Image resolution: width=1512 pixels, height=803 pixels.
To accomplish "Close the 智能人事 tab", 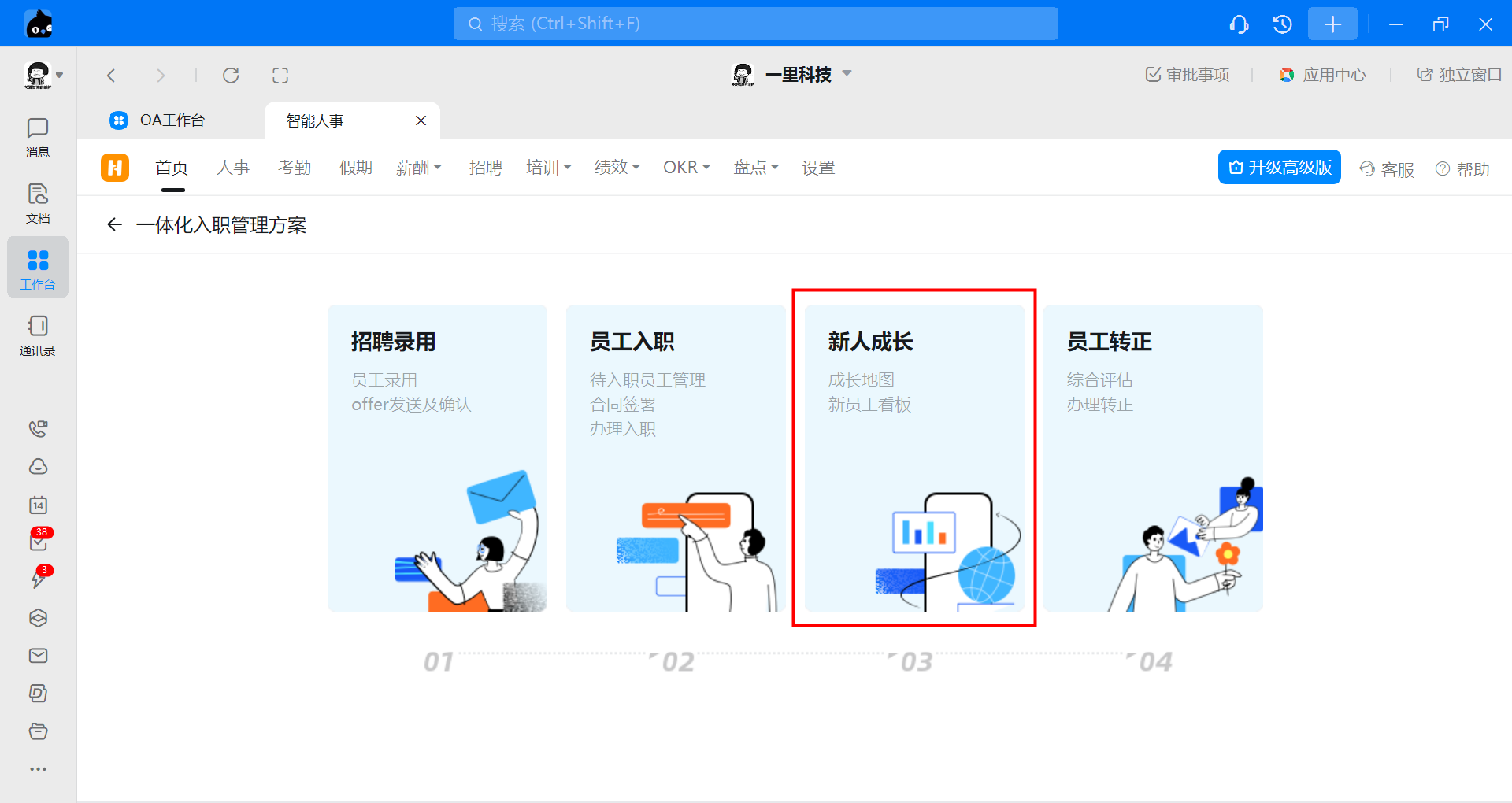I will (x=421, y=120).
